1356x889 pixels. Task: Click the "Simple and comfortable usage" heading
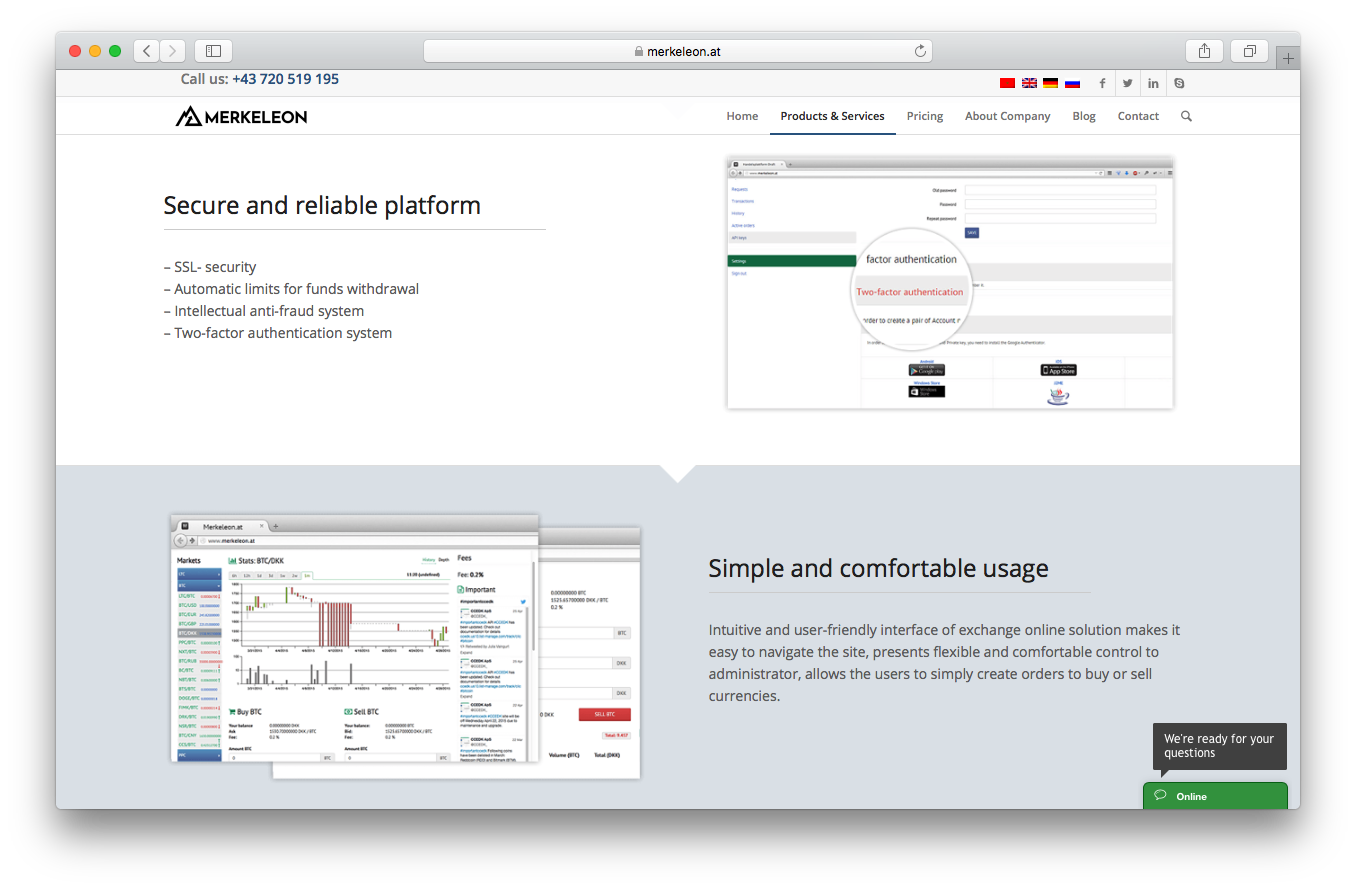pyautogui.click(x=879, y=568)
